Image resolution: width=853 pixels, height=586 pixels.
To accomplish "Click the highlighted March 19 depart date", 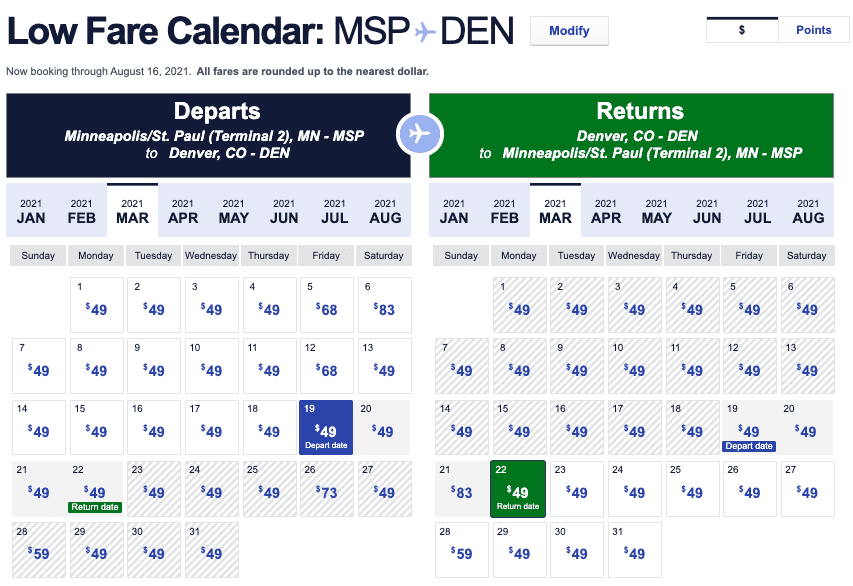I will (326, 427).
